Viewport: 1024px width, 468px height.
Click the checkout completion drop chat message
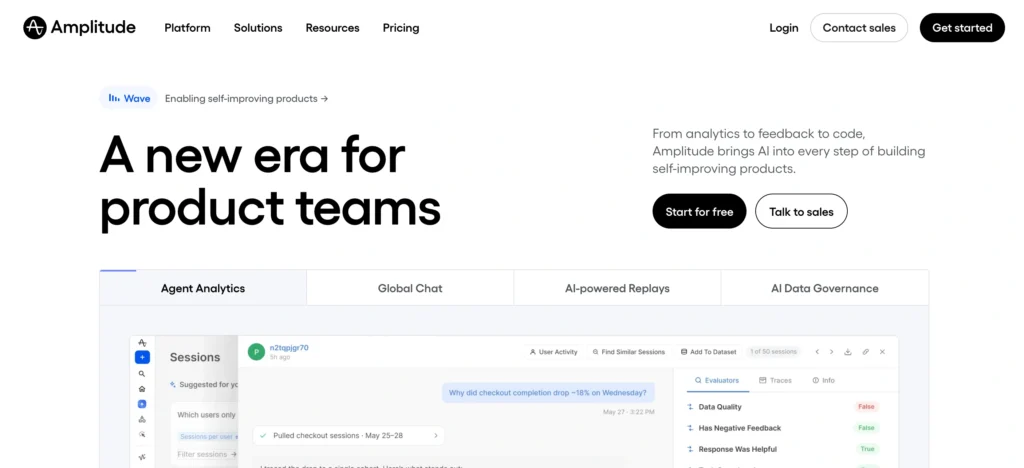coord(548,393)
